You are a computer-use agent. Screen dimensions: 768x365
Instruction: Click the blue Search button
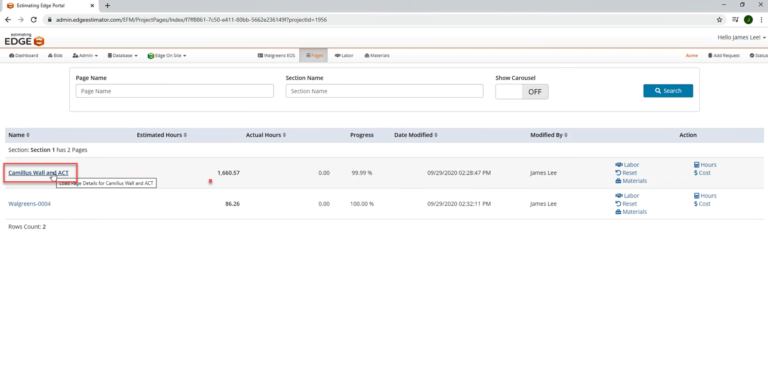[668, 91]
